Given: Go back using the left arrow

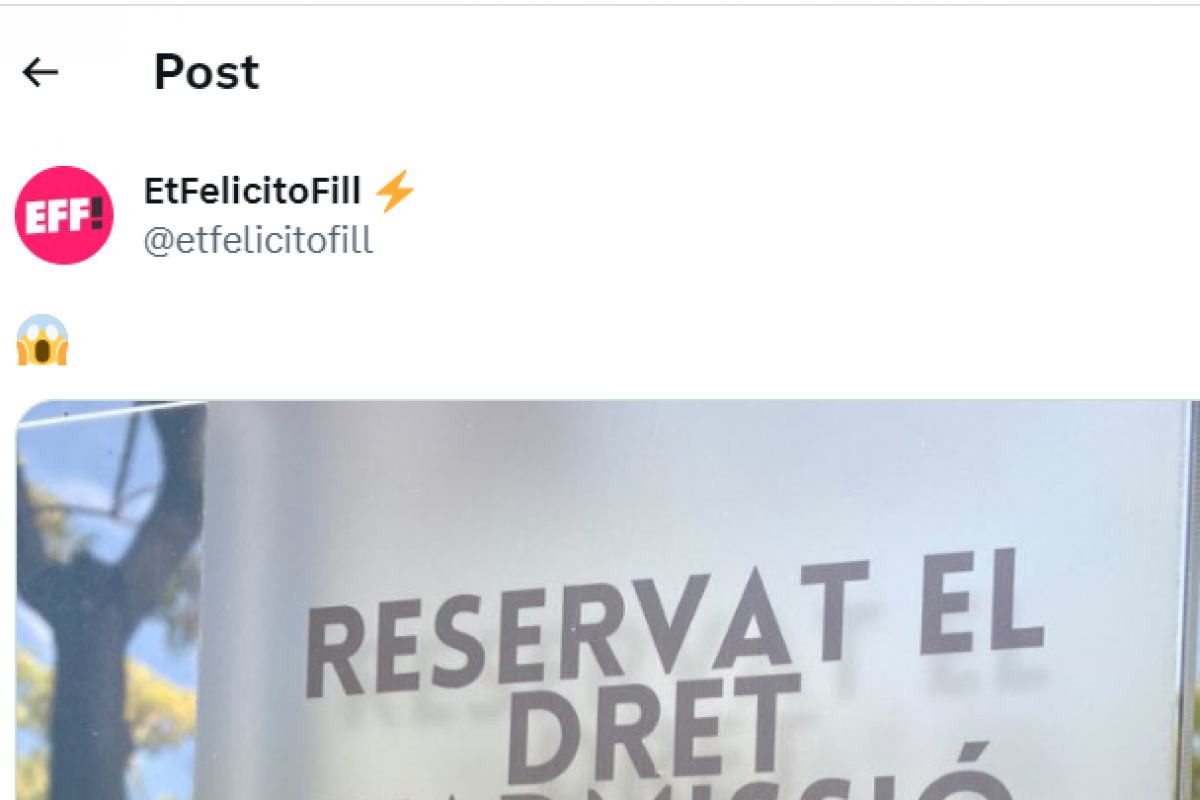Looking at the screenshot, I should (40, 72).
